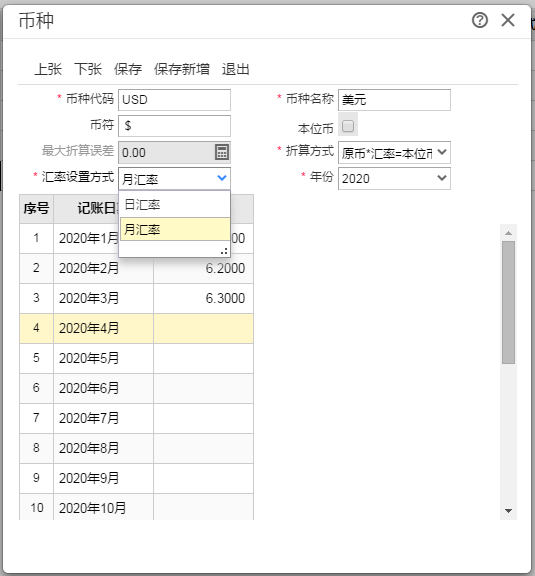Click 保存新增 button
This screenshot has width=535, height=576.
[182, 69]
